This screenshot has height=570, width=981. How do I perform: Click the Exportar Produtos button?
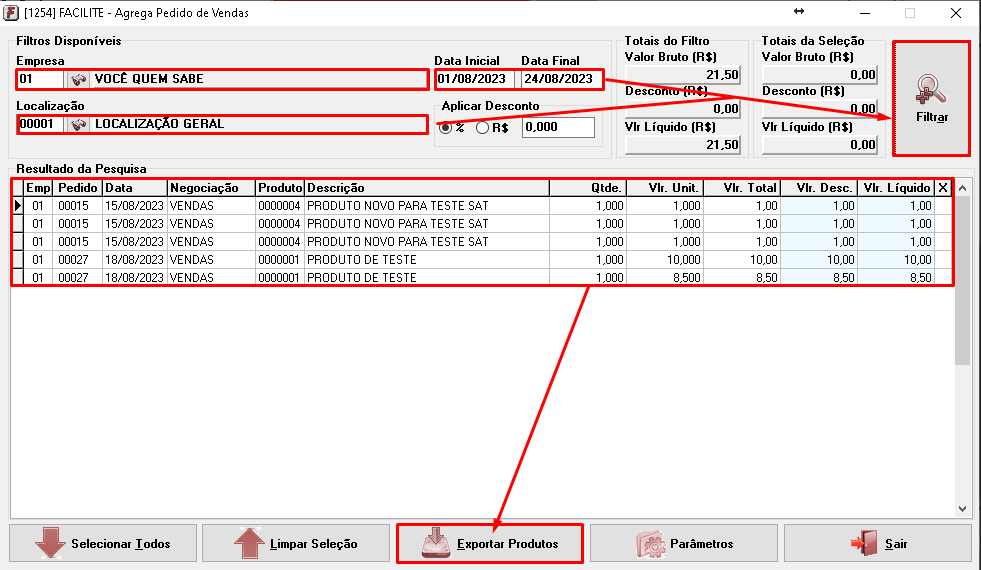tap(490, 544)
